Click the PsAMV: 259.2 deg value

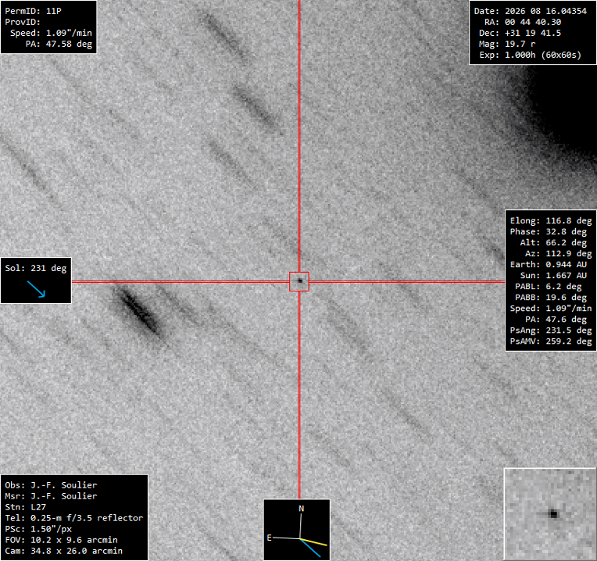coord(551,341)
